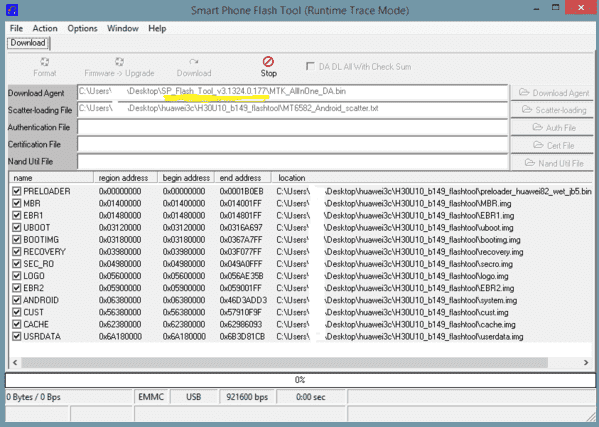Screen dimensions: 599x427
Task: Click the Download Agent path field
Action: (293, 92)
